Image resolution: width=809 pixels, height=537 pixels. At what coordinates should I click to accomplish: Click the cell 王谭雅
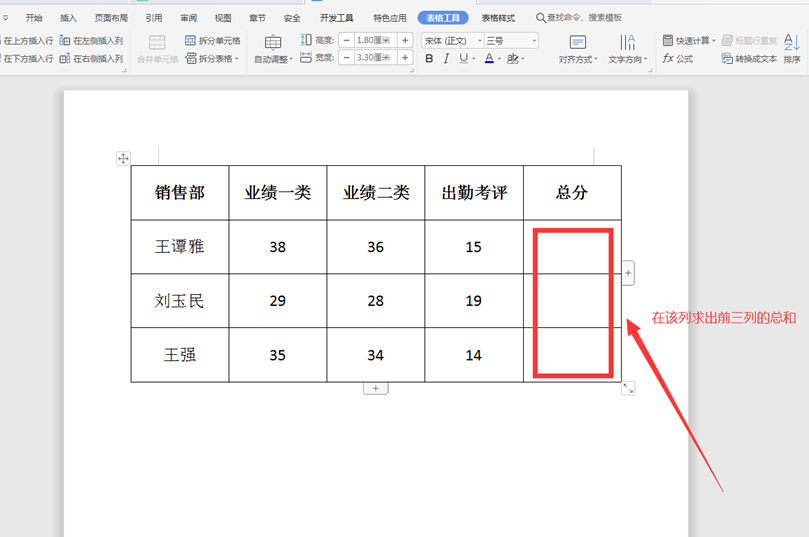click(x=180, y=247)
